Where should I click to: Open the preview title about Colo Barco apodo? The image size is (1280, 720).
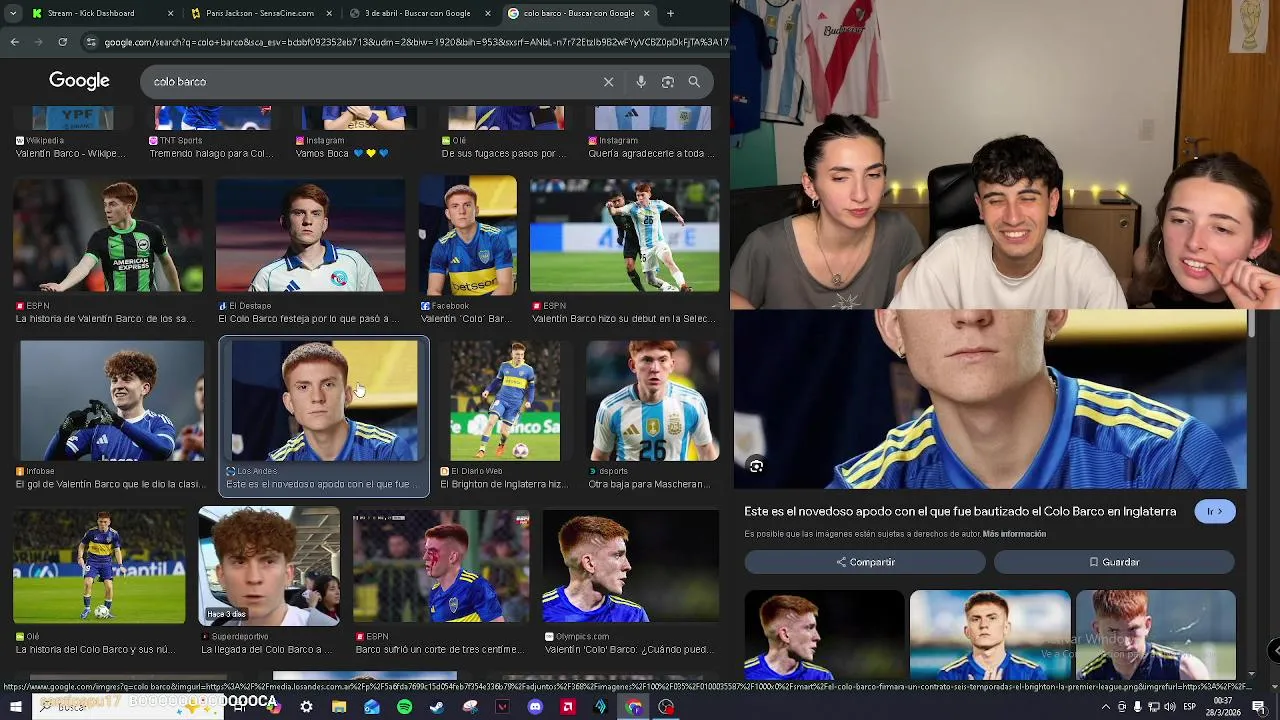point(960,511)
